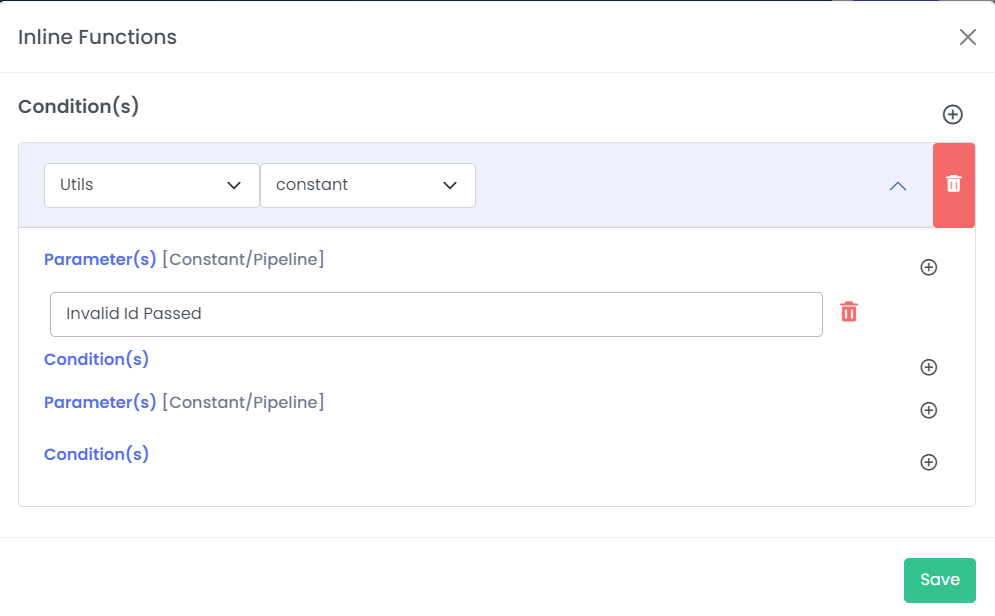The width and height of the screenshot is (995, 616).
Task: Click the bold Condition(s) heading
Action: (78, 106)
